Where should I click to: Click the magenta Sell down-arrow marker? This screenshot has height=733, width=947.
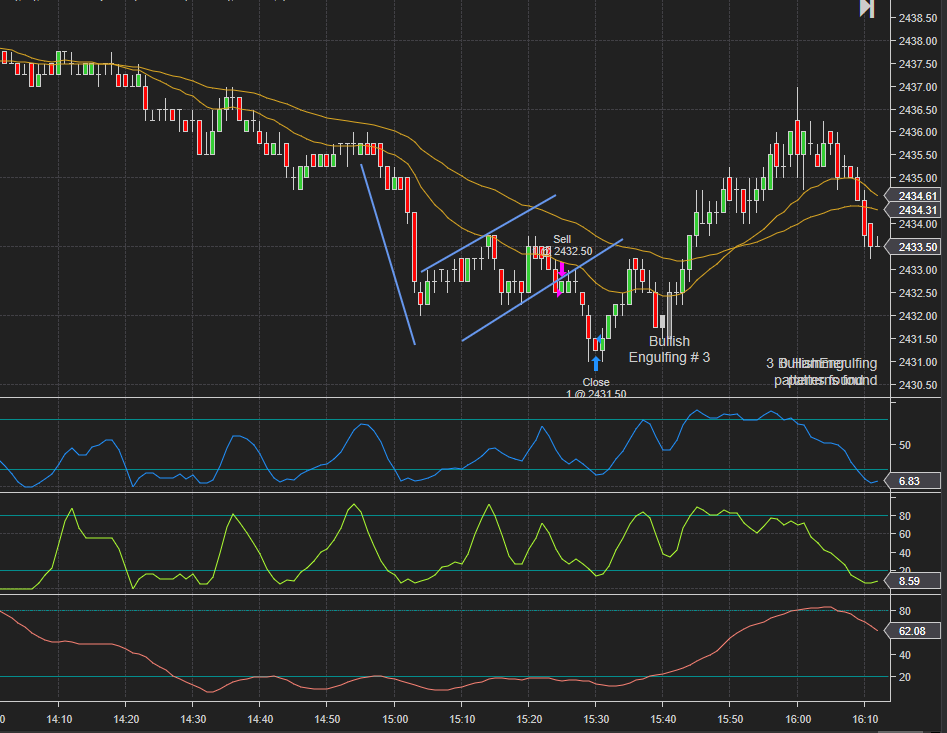tap(562, 270)
